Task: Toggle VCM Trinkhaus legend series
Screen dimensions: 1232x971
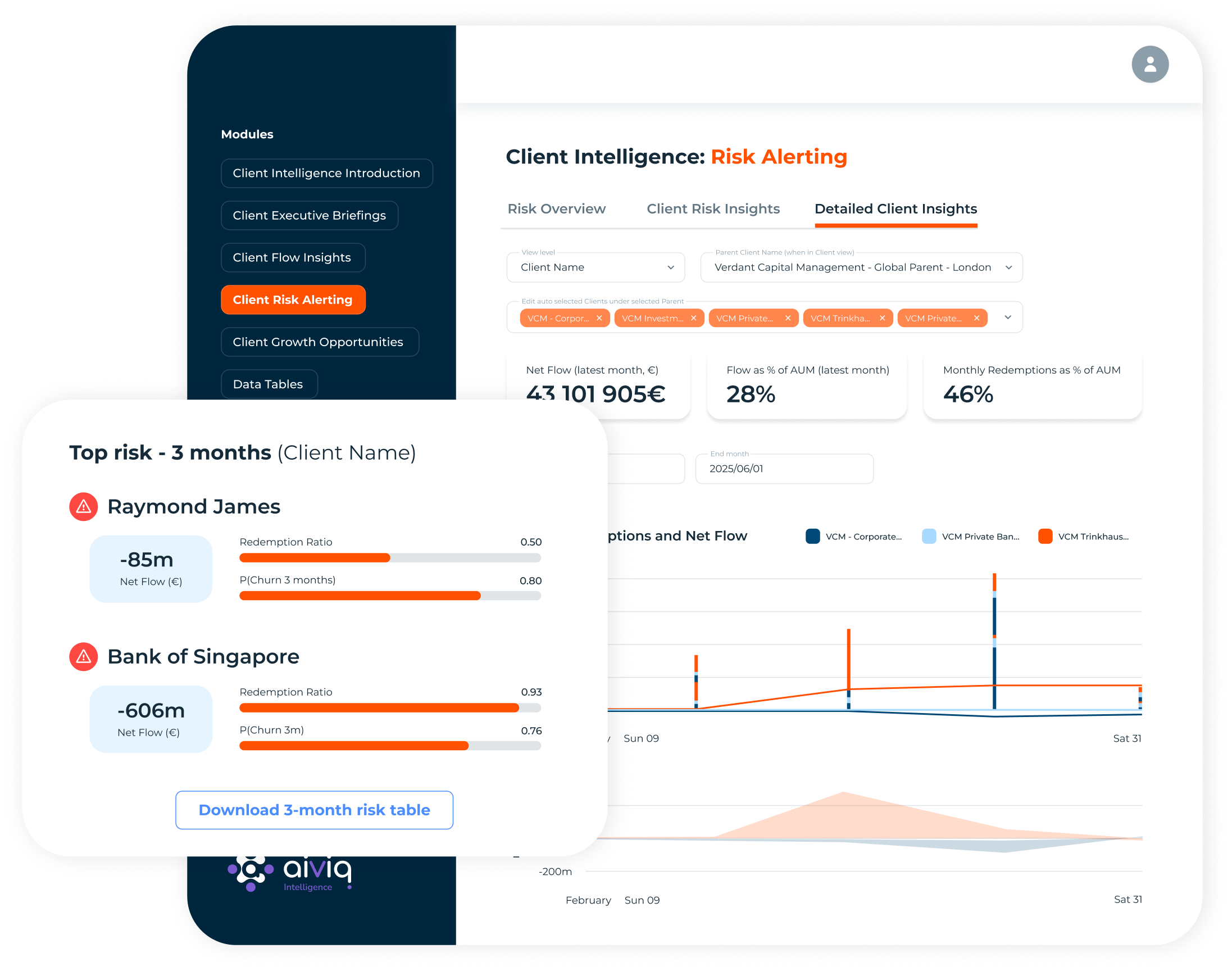Action: point(1083,537)
